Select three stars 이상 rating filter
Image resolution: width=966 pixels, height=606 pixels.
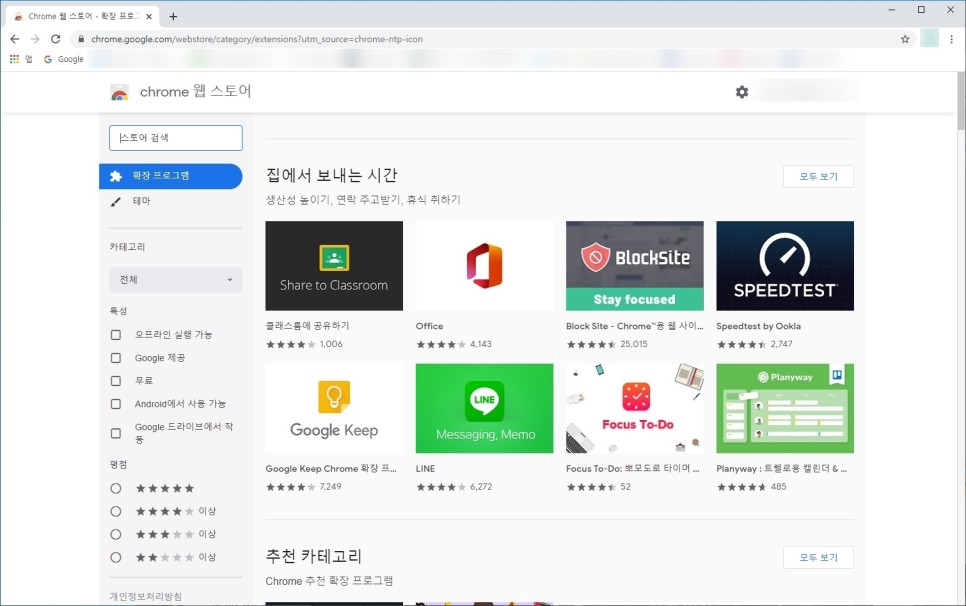tap(116, 534)
